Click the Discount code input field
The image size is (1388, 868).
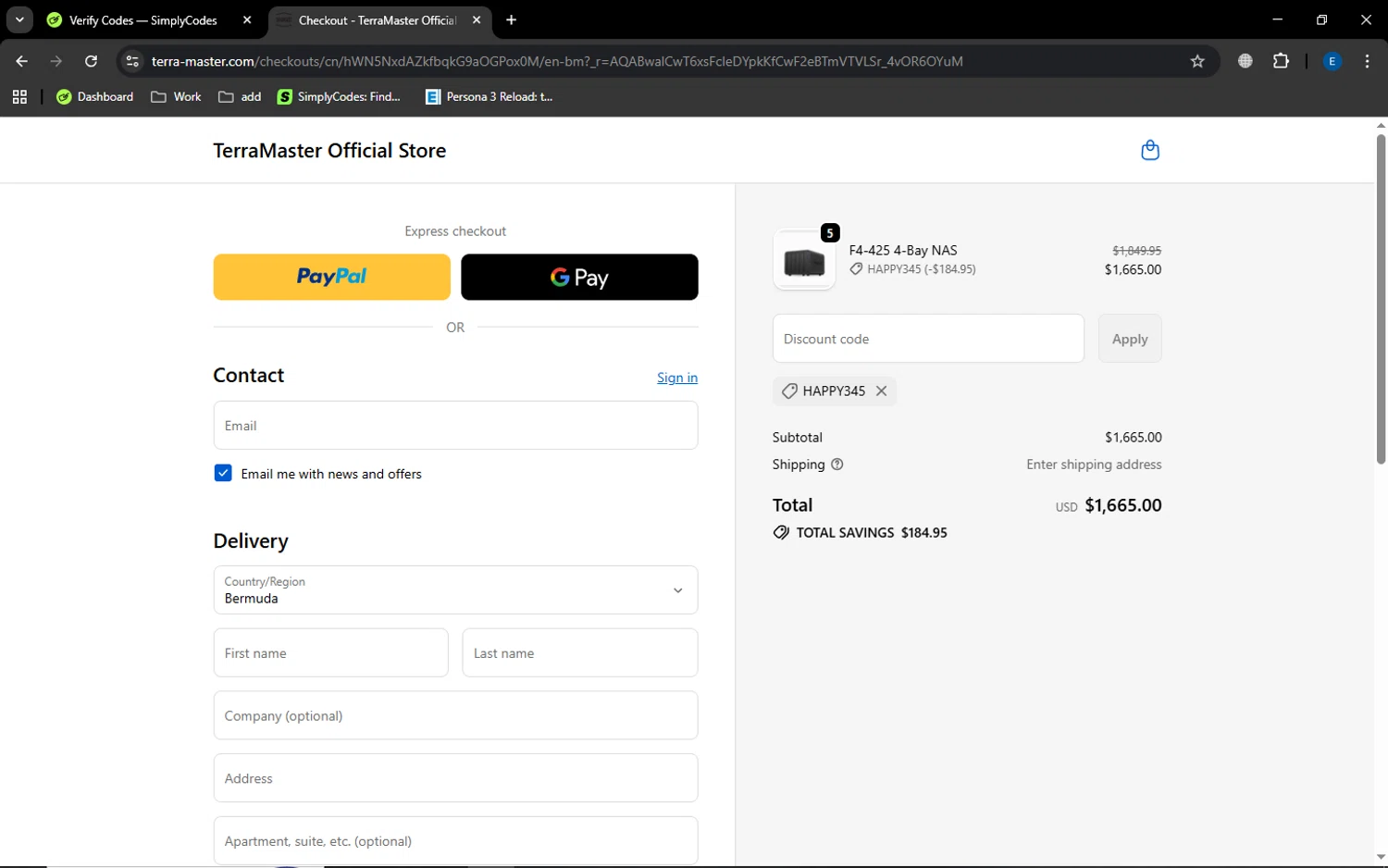(928, 339)
